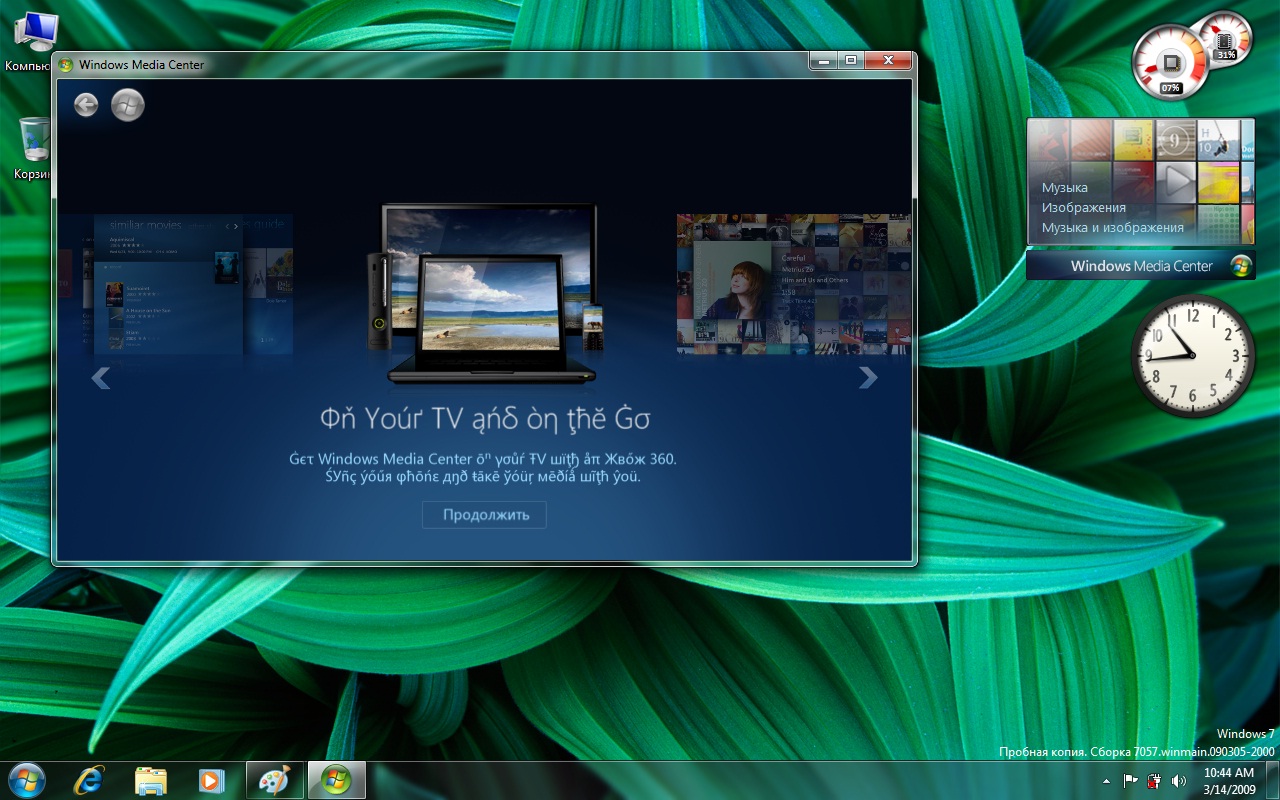Screen dimensions: 1280x800
Task: Open Action Center flag icon
Action: click(x=1131, y=780)
